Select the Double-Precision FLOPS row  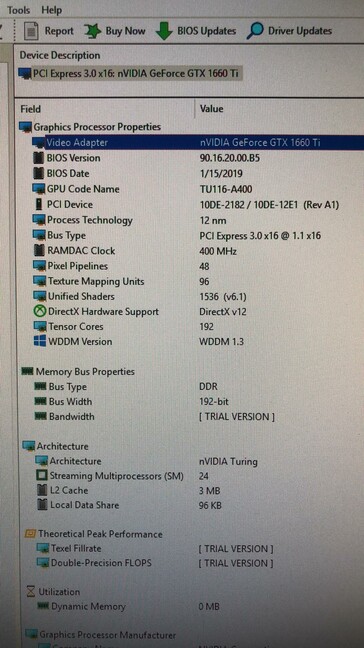point(155,563)
